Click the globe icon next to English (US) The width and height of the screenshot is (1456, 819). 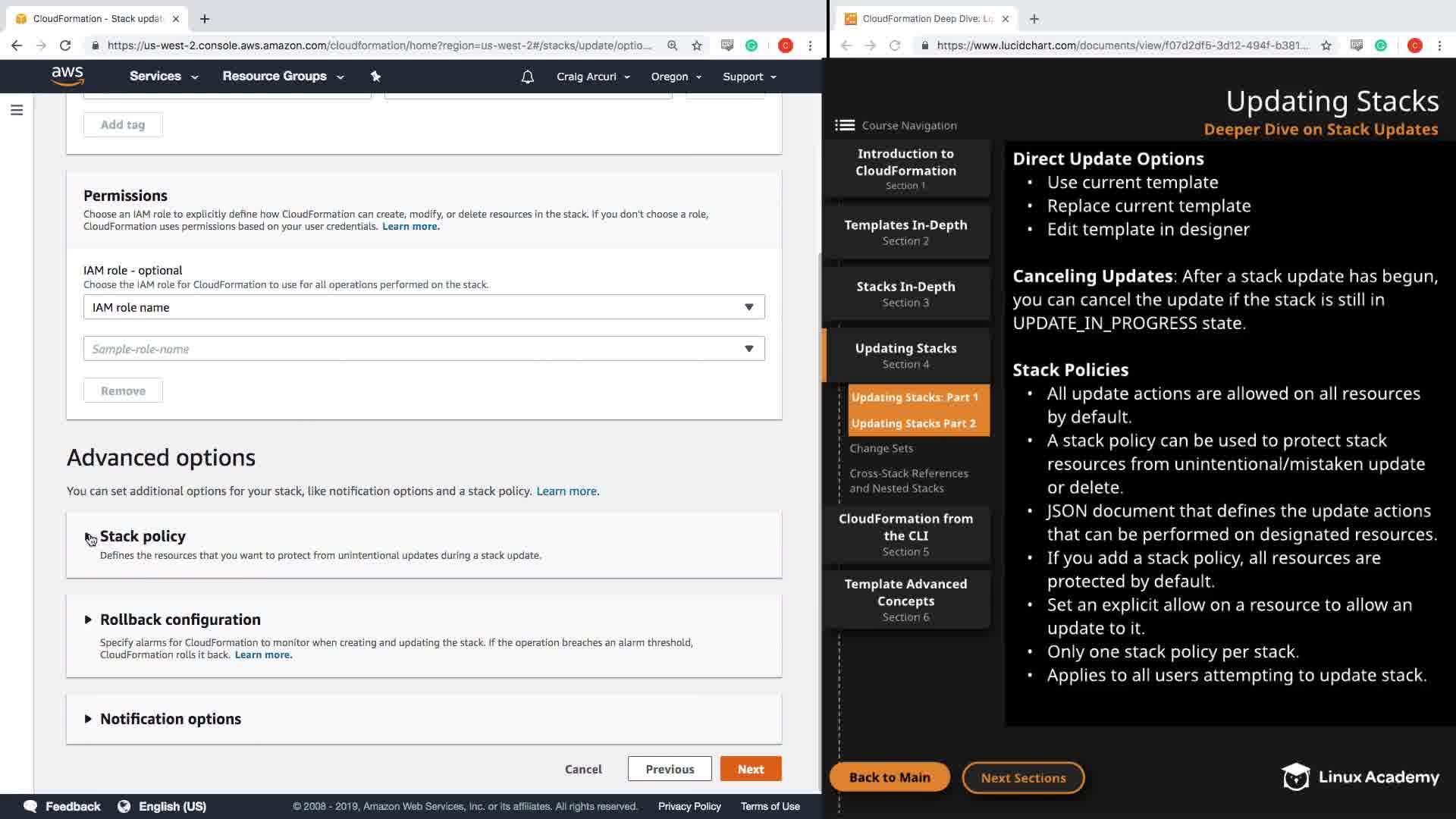pyautogui.click(x=124, y=806)
